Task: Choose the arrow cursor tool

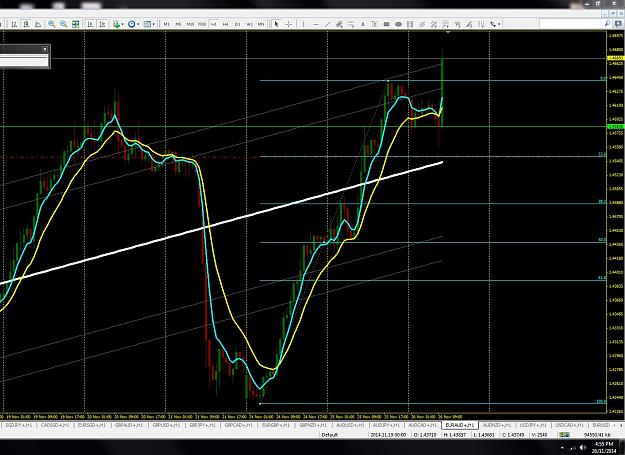Action: click(x=276, y=24)
